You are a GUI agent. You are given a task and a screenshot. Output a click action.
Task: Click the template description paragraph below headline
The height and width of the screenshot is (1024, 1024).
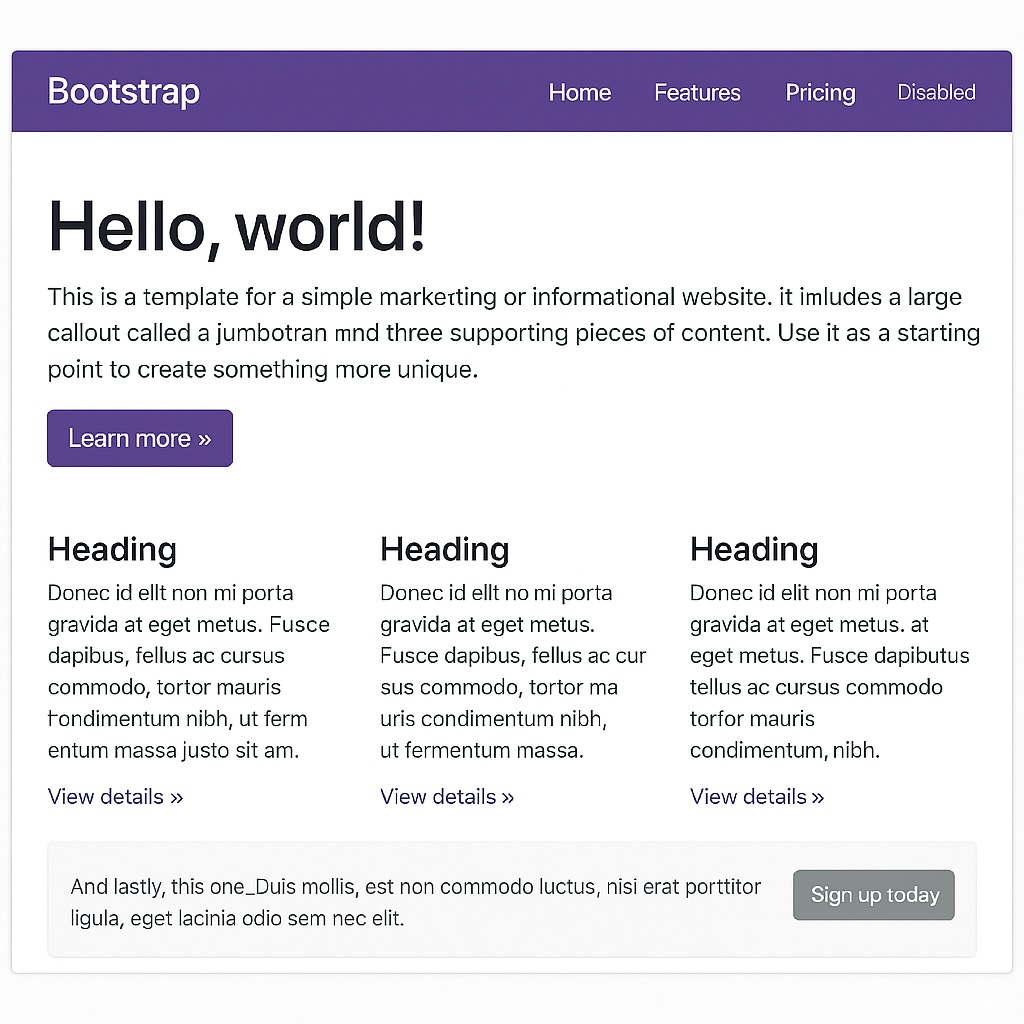[512, 333]
